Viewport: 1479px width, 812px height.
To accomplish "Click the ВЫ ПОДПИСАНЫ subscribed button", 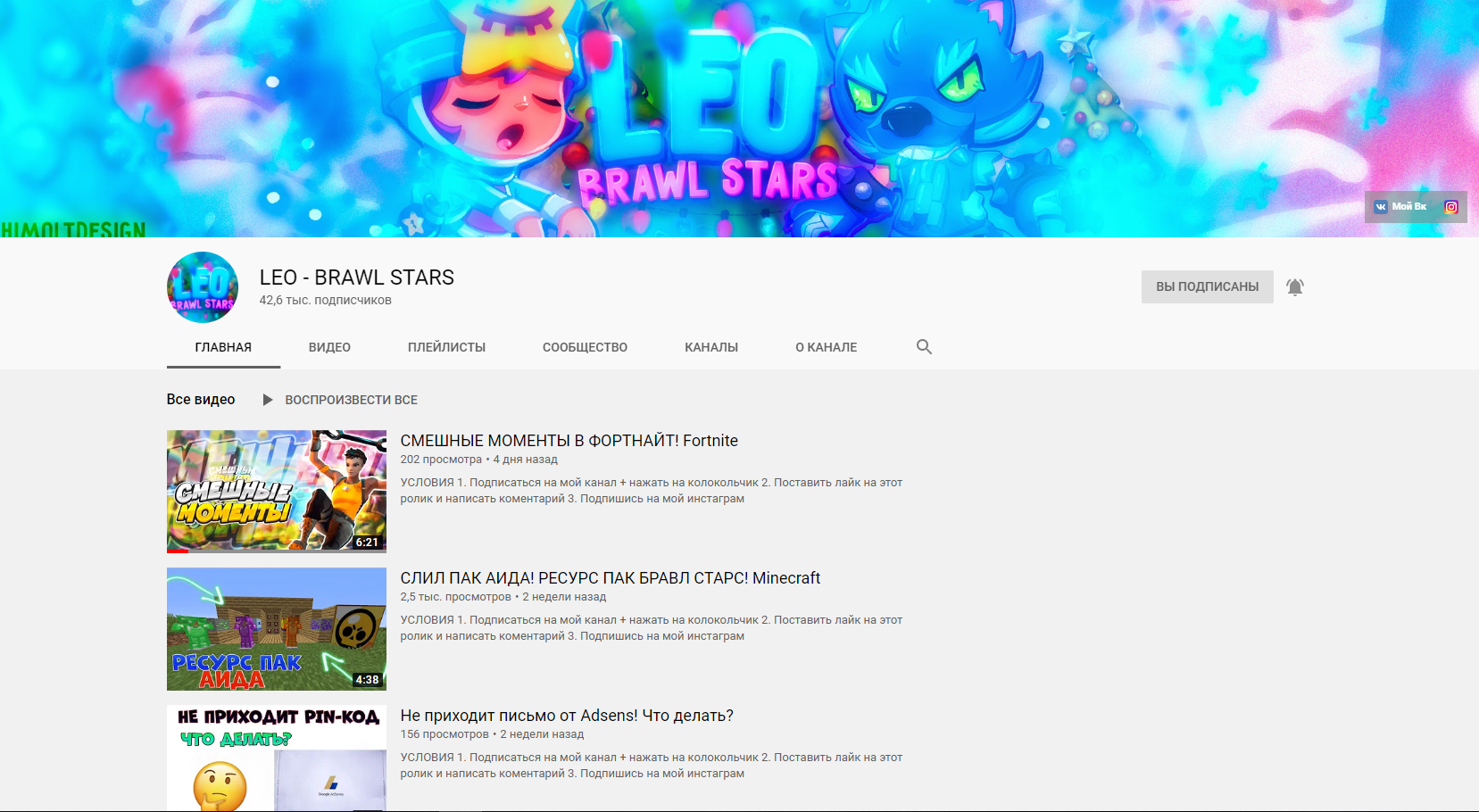I will (x=1207, y=287).
